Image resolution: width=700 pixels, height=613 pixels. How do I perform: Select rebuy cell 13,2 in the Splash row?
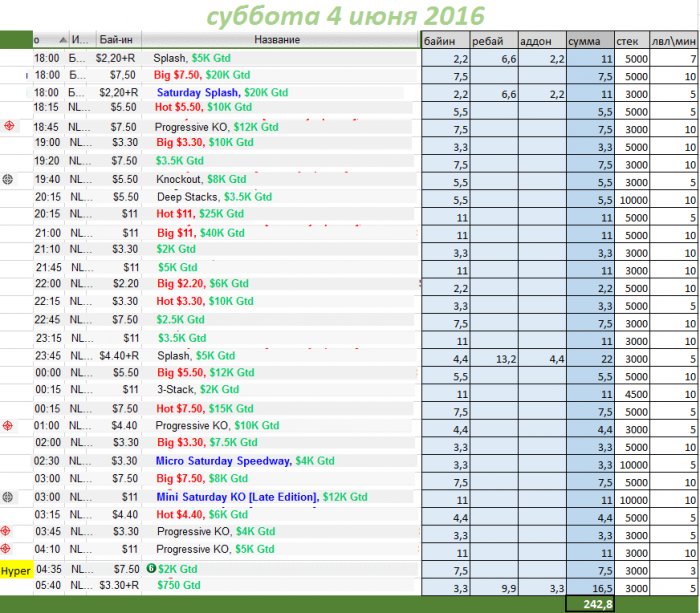click(x=494, y=359)
